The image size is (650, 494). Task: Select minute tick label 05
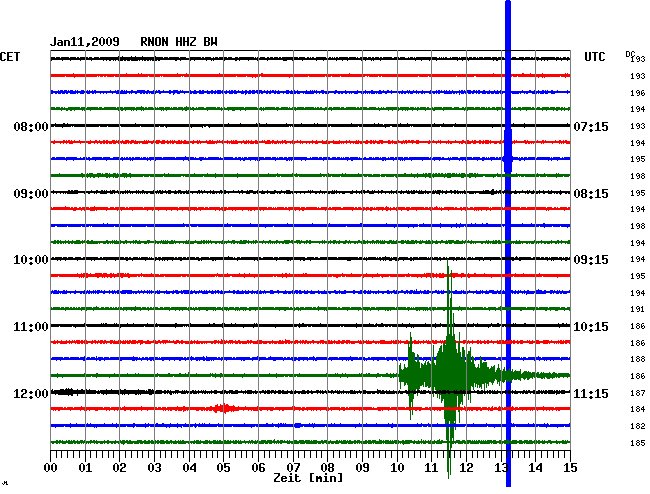coord(223,468)
